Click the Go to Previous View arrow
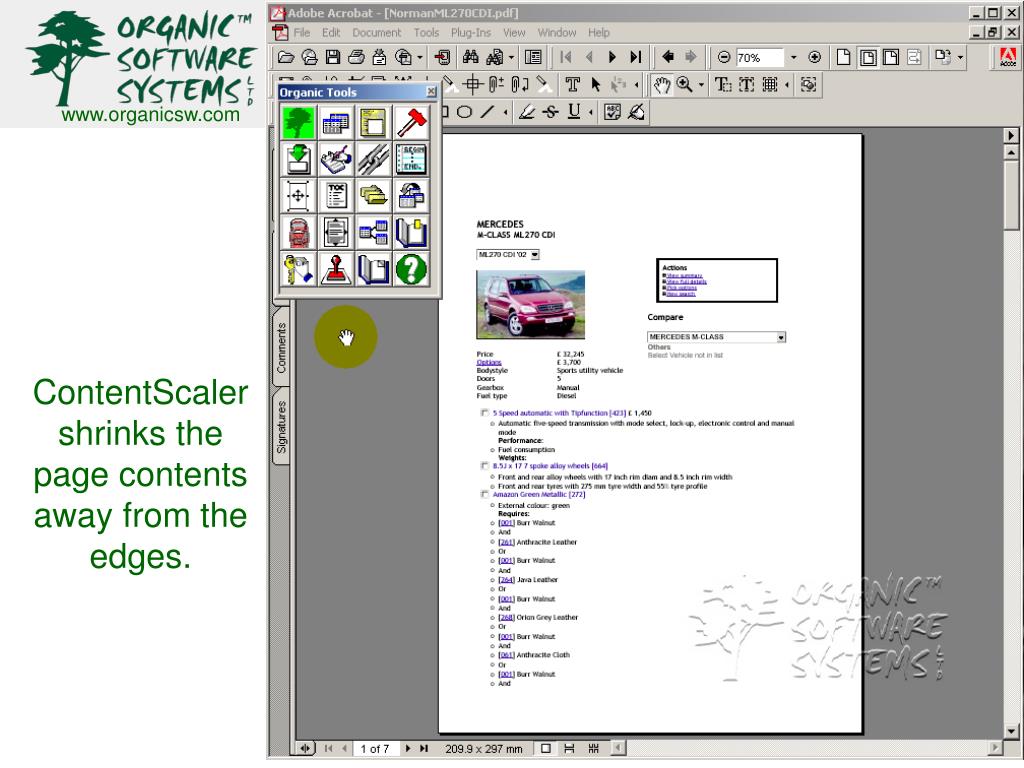Screen dimensions: 1024x768 [x=667, y=57]
